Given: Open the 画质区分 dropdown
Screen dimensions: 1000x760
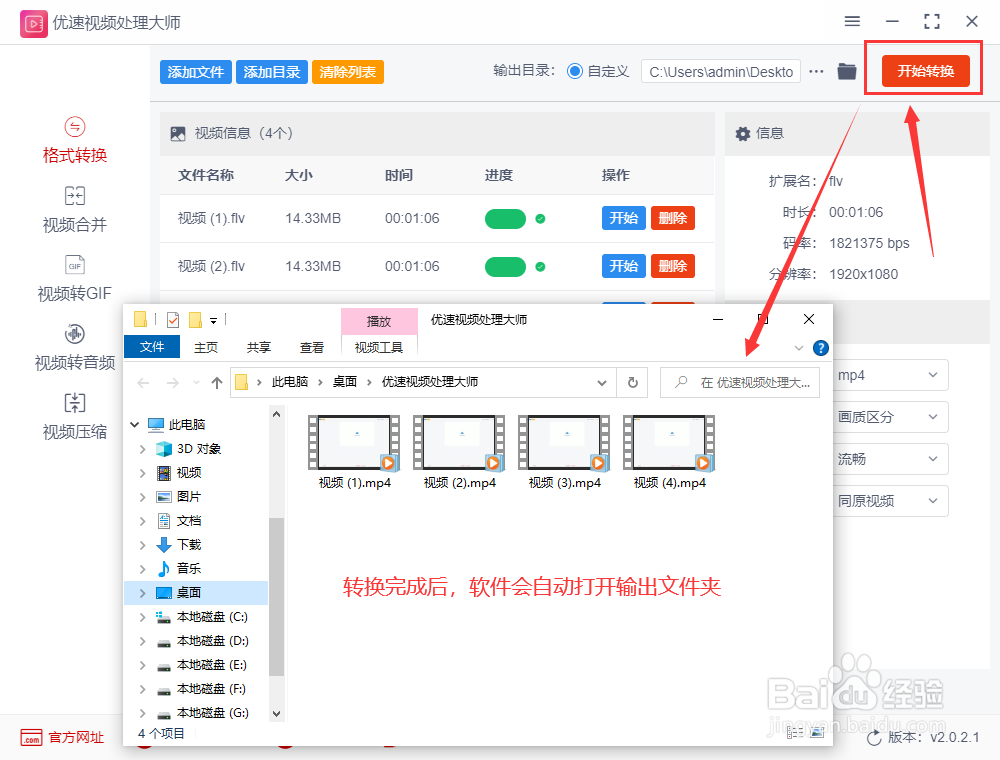Looking at the screenshot, I should [891, 417].
